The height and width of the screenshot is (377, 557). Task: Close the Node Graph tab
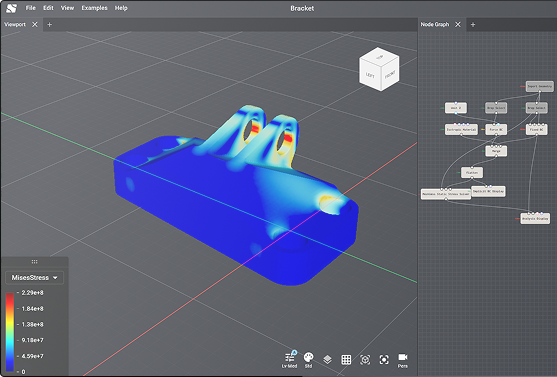[x=458, y=25]
